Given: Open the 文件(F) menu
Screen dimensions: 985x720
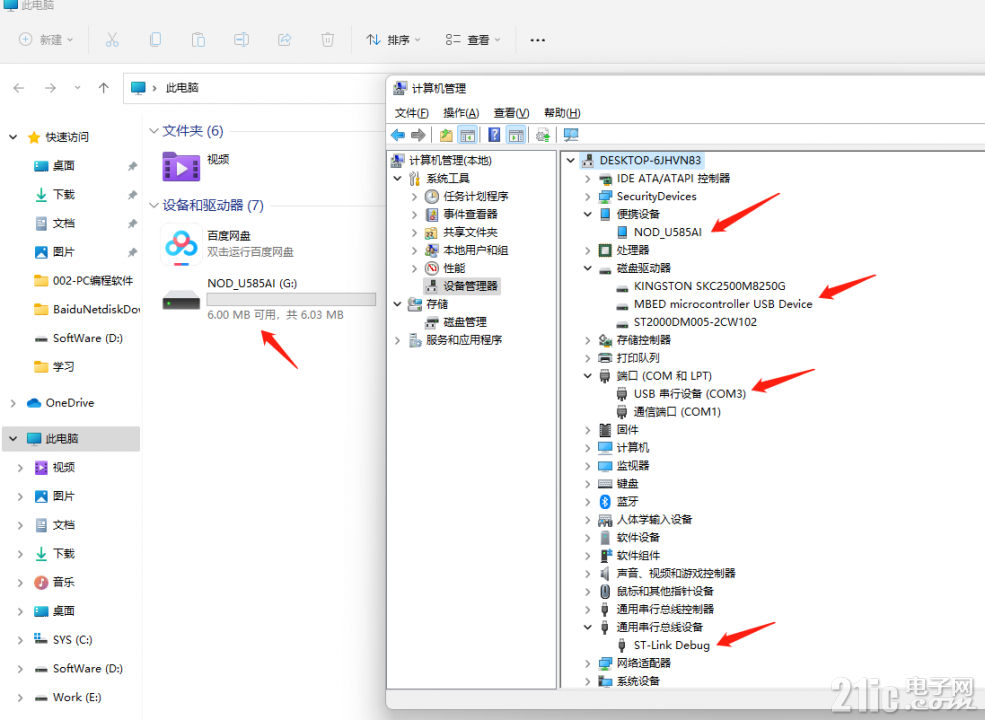Looking at the screenshot, I should (x=411, y=113).
